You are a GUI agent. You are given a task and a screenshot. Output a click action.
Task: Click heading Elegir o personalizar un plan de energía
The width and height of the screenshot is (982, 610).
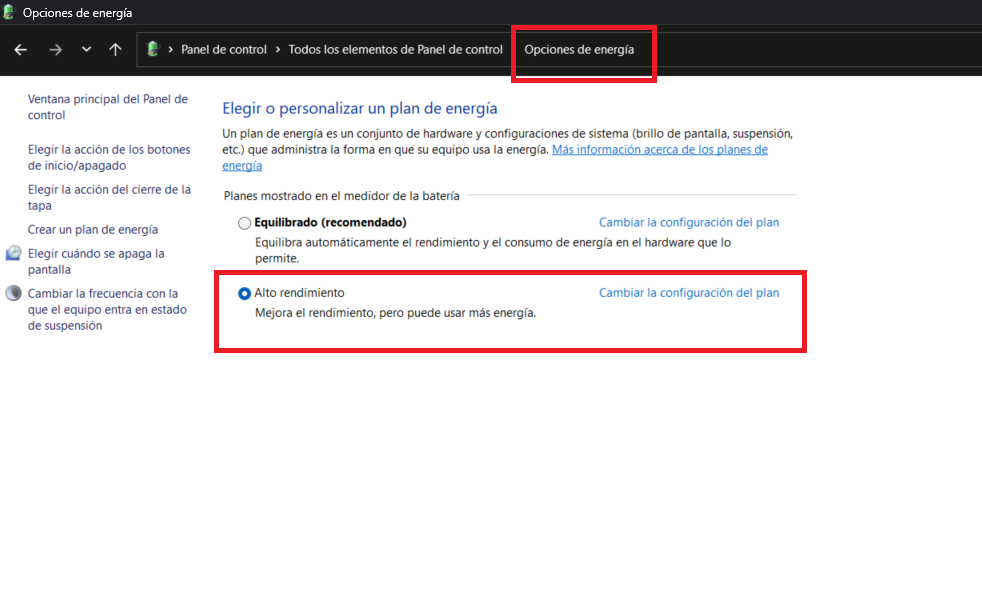coord(360,108)
